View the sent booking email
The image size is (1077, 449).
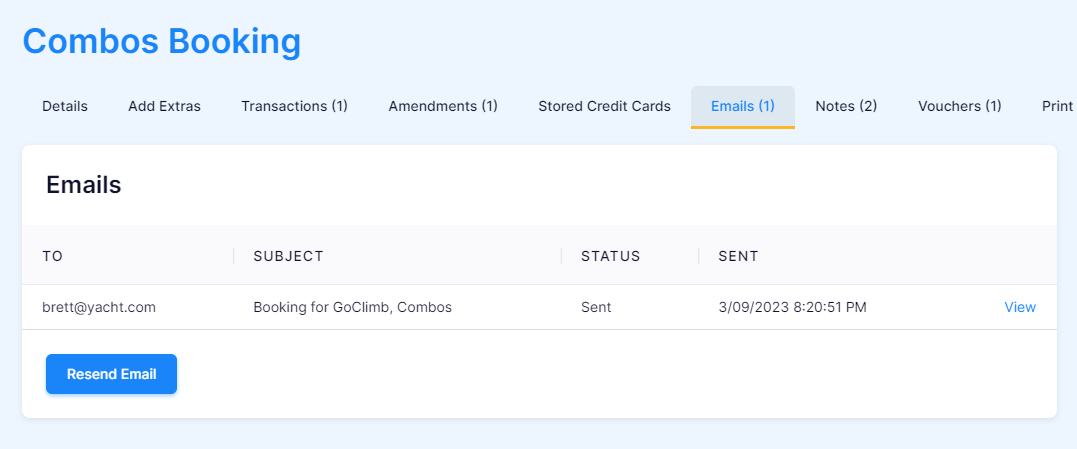tap(1020, 307)
